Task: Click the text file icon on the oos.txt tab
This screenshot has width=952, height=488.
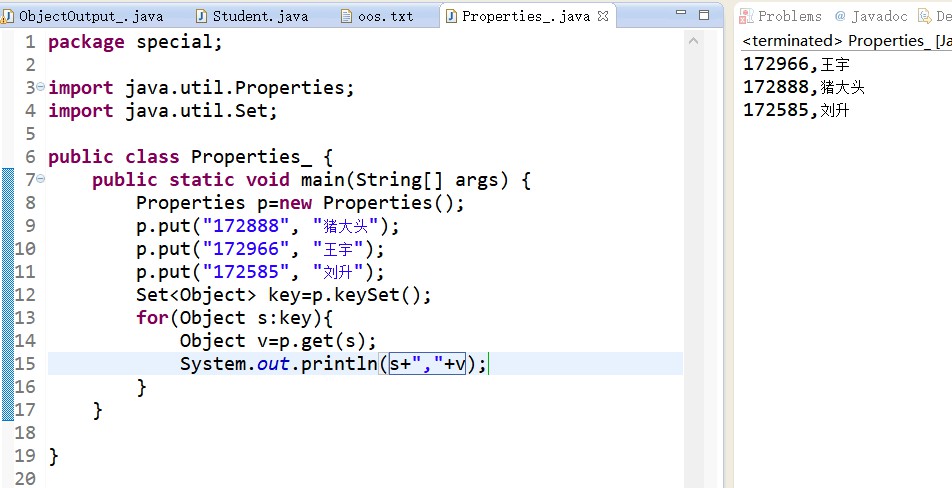Action: (346, 16)
